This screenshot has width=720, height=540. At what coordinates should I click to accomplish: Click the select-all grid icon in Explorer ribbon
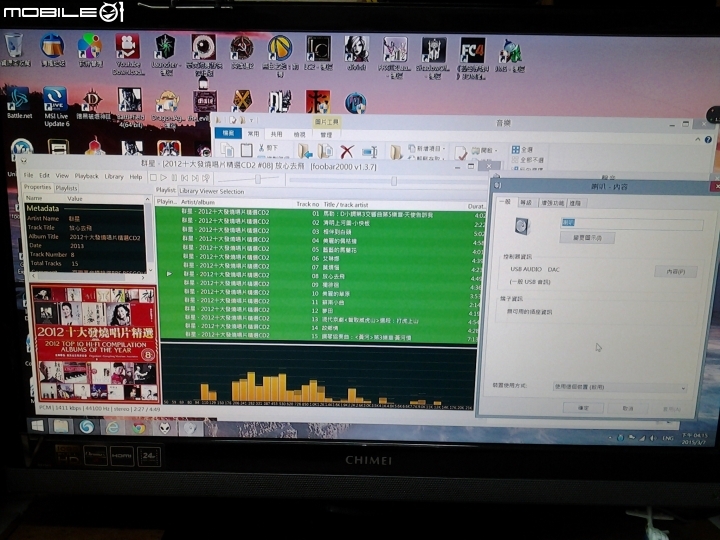(516, 150)
